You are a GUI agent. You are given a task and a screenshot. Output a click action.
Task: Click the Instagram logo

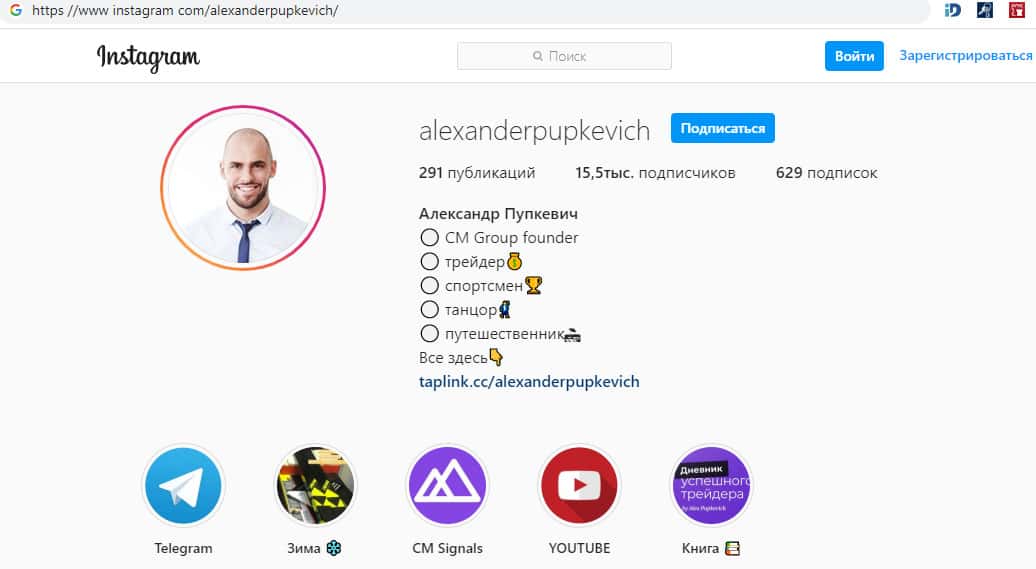148,57
